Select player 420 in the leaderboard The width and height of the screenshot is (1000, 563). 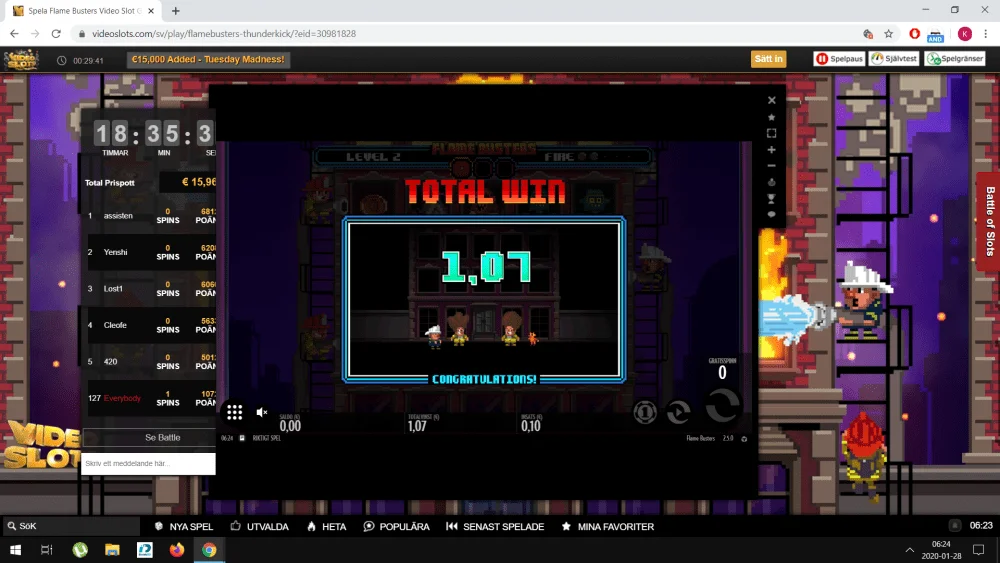(110, 362)
